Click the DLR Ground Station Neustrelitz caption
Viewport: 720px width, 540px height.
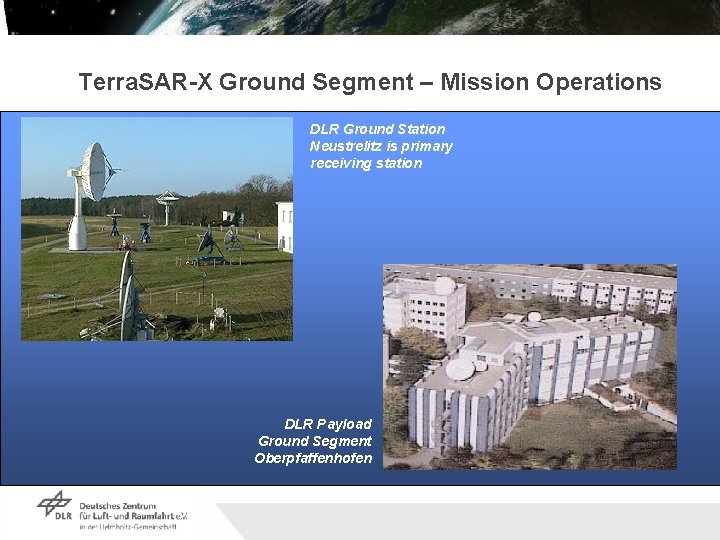point(381,146)
